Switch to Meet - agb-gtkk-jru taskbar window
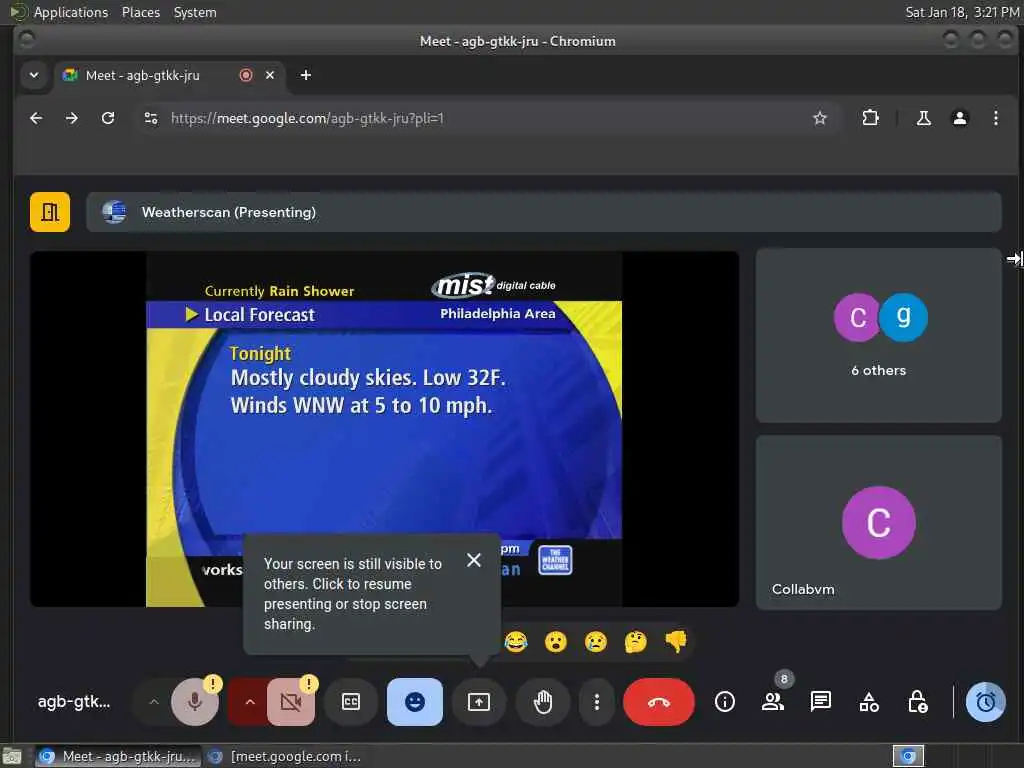The width and height of the screenshot is (1024, 768). (x=118, y=756)
